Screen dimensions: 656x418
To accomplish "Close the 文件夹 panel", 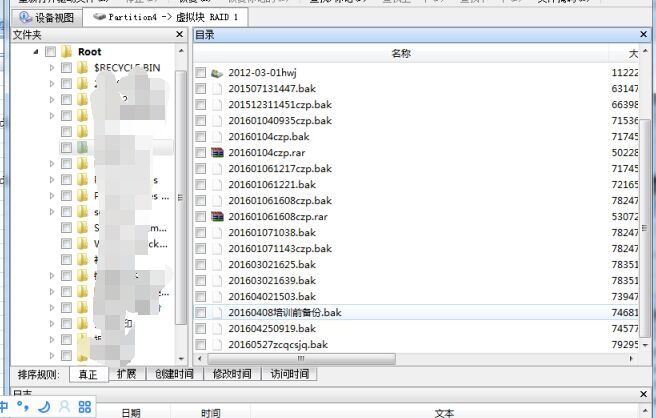I will 180,35.
